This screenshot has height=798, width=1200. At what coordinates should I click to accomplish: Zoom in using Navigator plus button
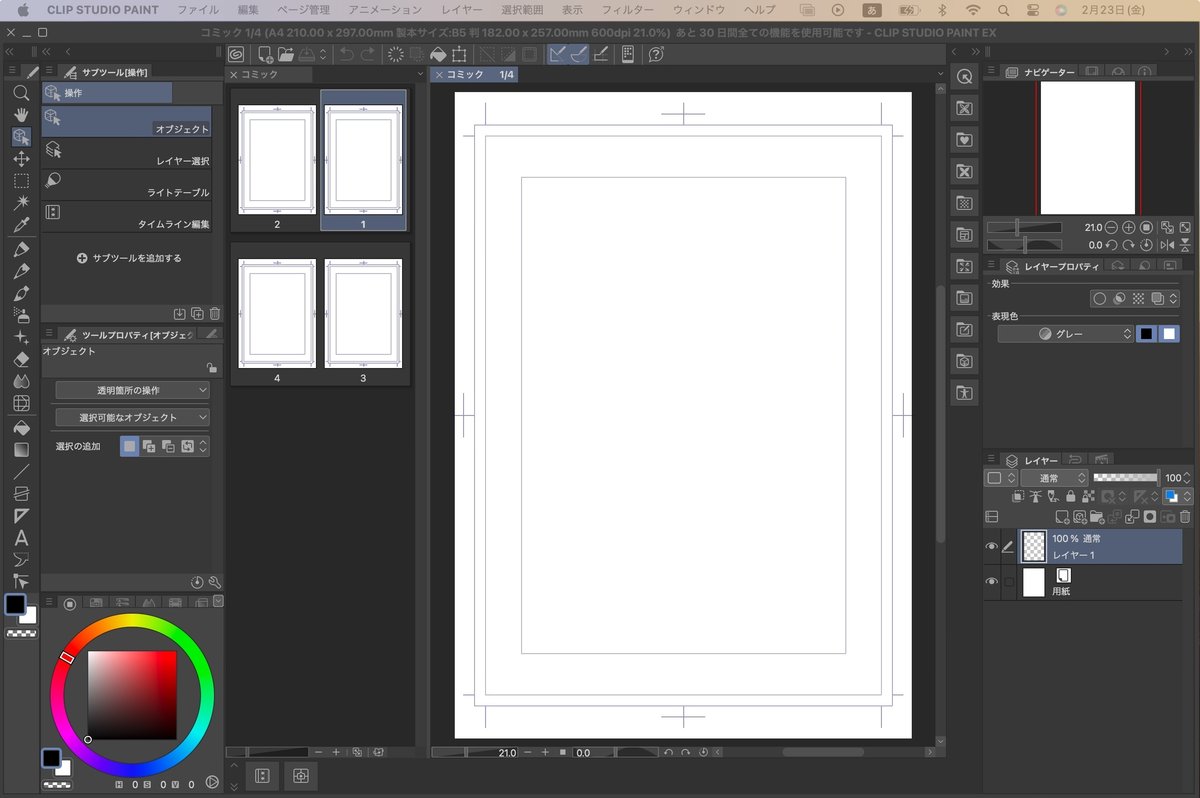point(1128,228)
